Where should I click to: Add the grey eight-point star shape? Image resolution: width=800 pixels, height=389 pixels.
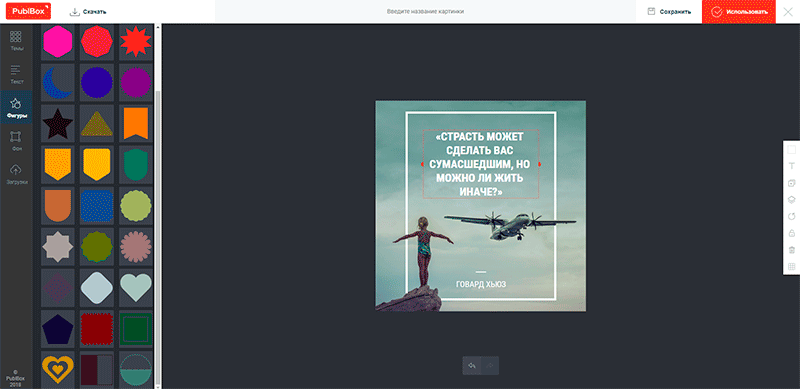[x=58, y=246]
